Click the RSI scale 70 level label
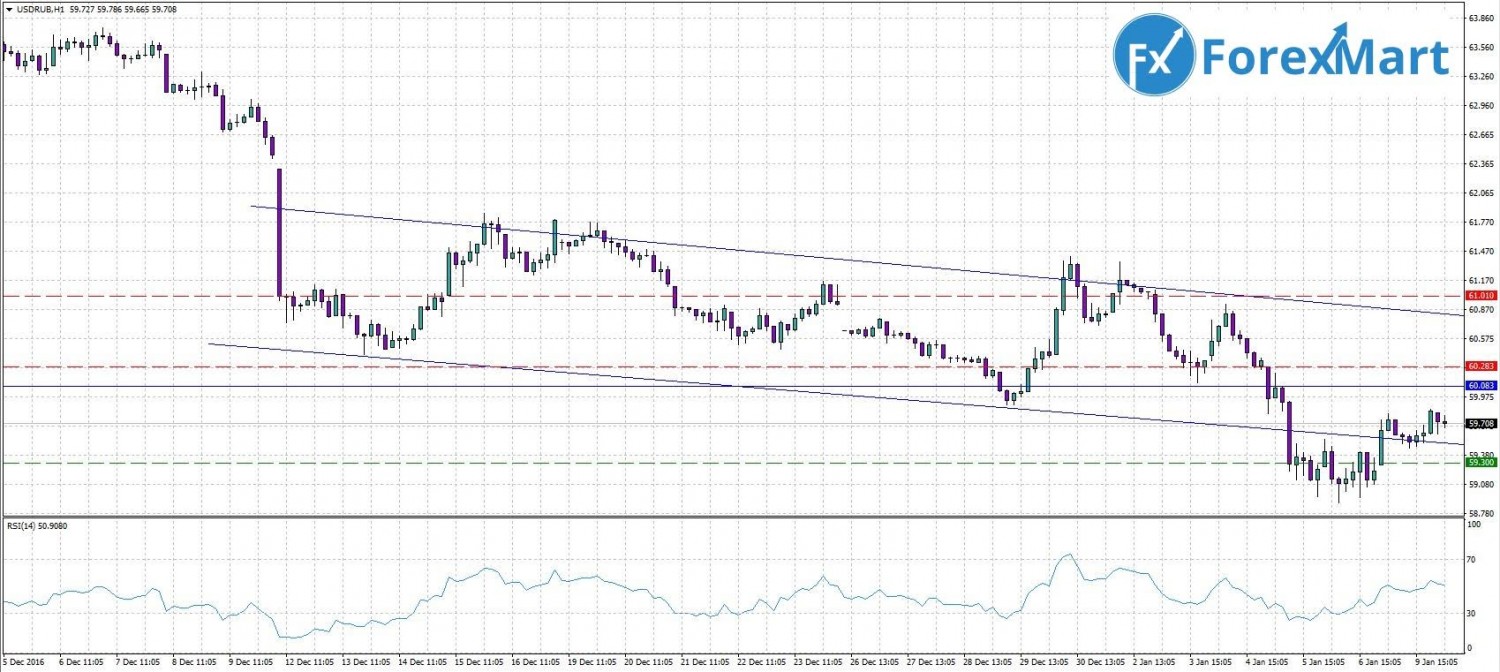Viewport: 1500px width, 672px height. coord(1471,558)
